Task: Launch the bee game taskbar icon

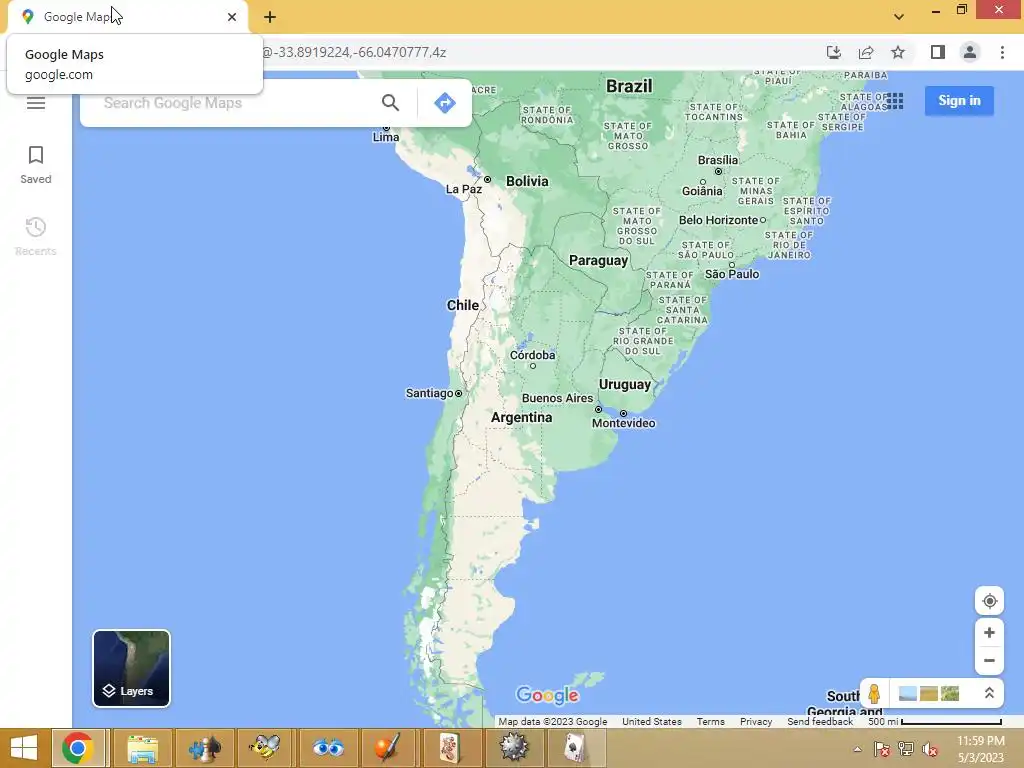Action: point(265,748)
